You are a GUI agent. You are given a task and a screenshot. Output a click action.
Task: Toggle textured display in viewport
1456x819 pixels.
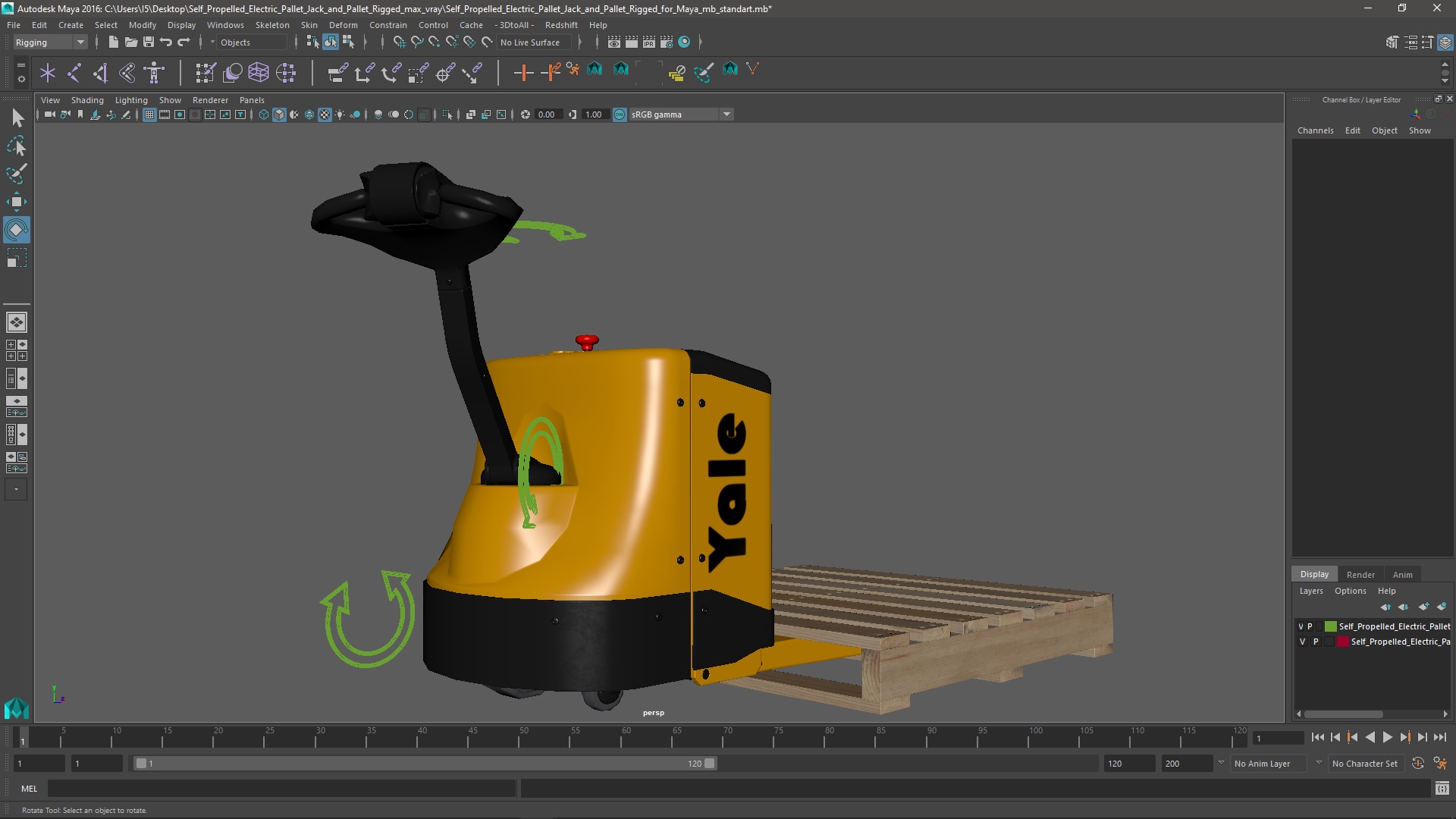[x=325, y=115]
